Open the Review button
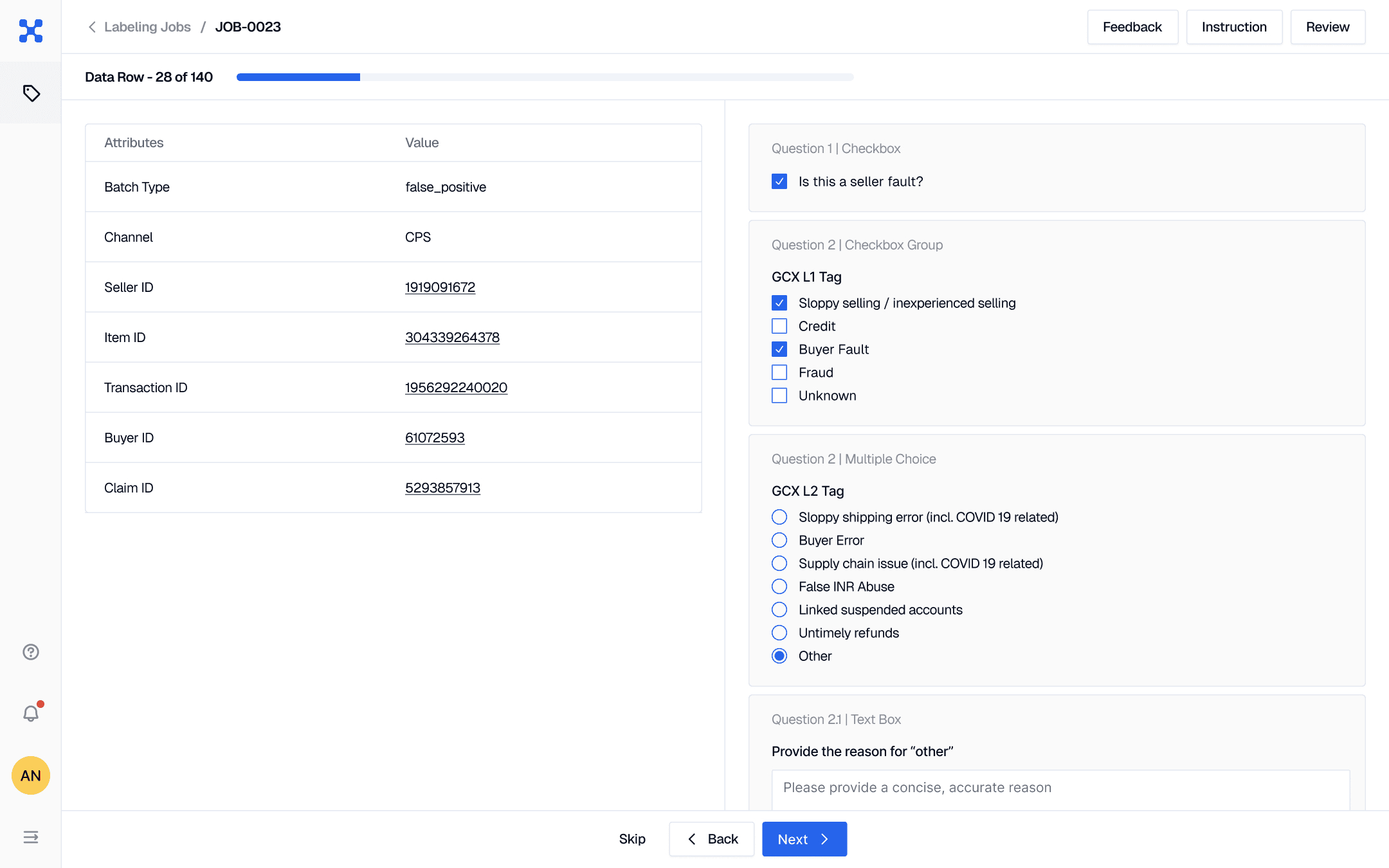 point(1327,27)
